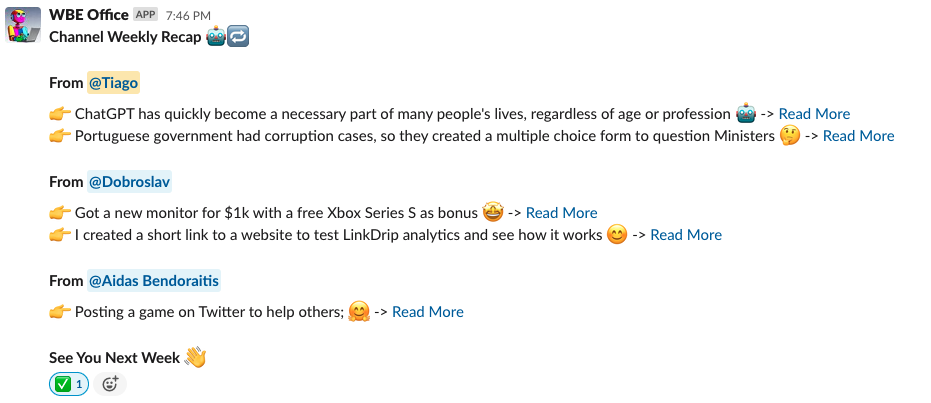931x403 pixels.
Task: Open Read More for new monitor post
Action: point(561,212)
